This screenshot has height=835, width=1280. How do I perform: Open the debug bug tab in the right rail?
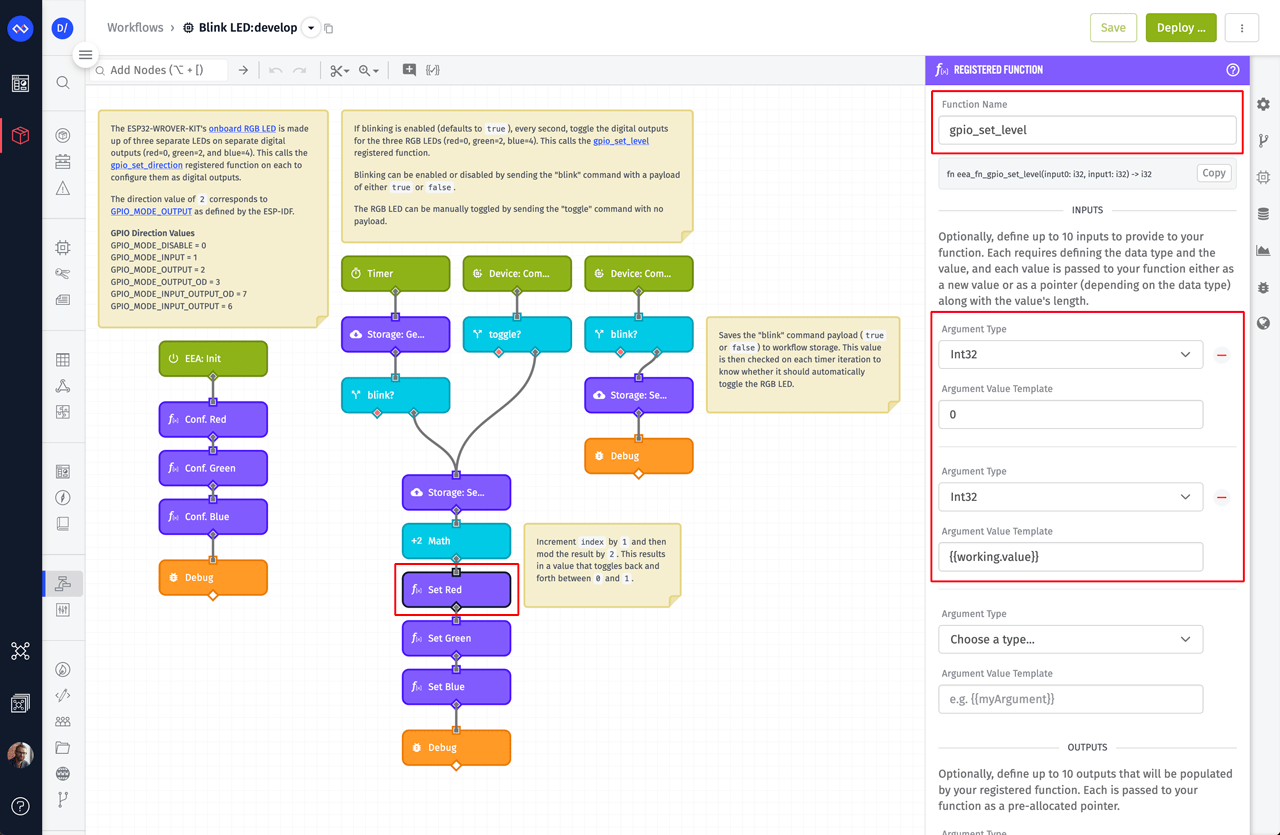click(x=1264, y=287)
